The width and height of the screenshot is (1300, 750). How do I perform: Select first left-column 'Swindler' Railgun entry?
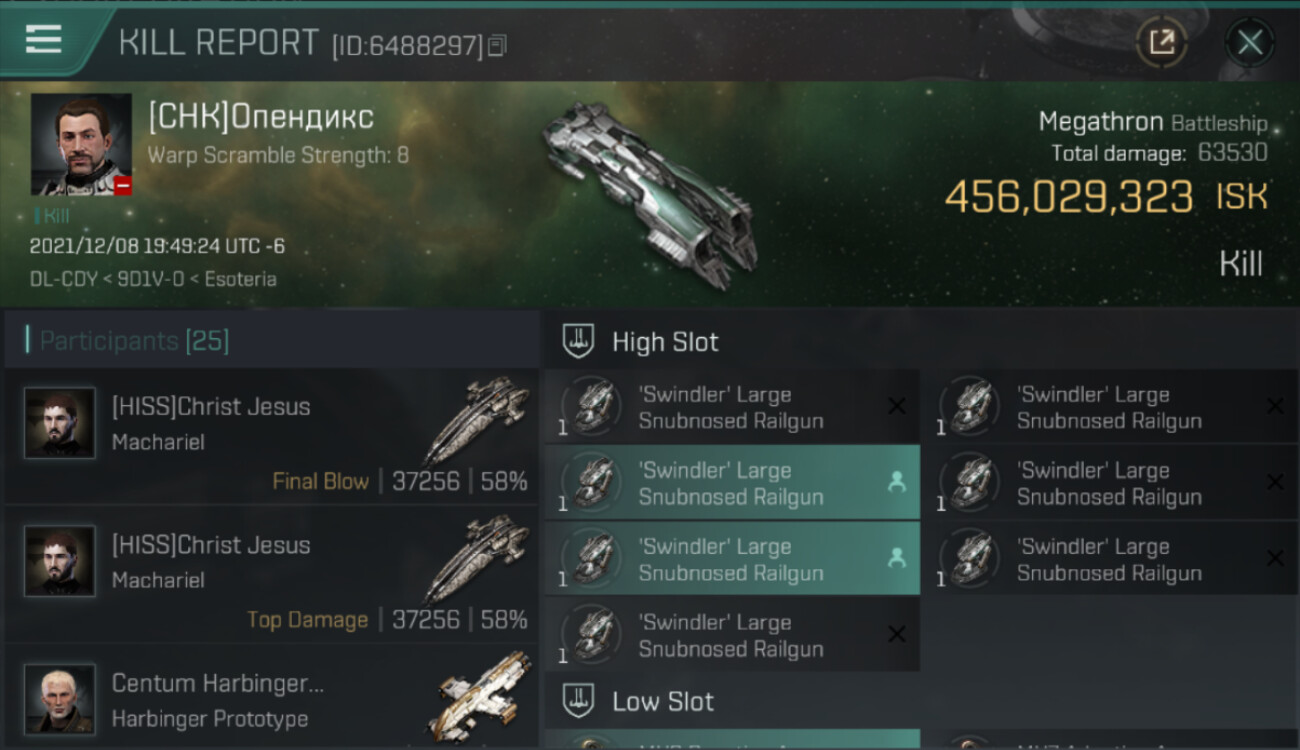[732, 407]
